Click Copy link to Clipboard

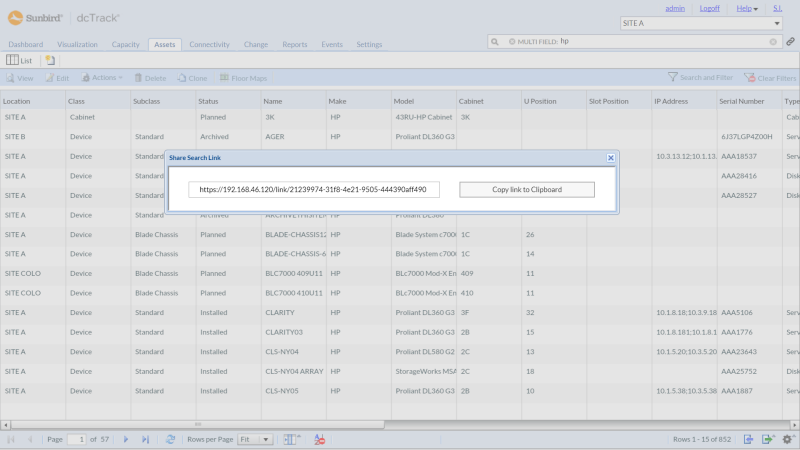coord(527,189)
